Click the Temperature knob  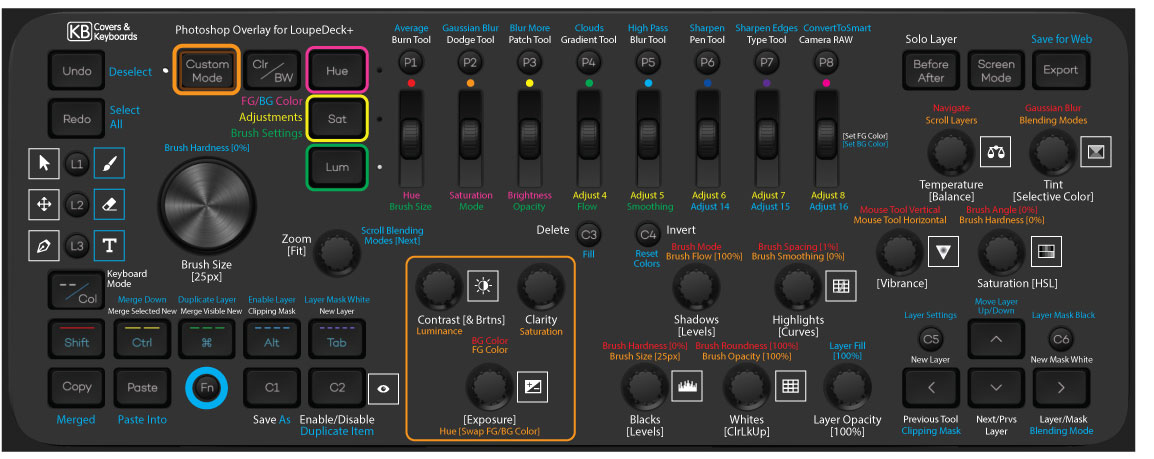point(951,152)
